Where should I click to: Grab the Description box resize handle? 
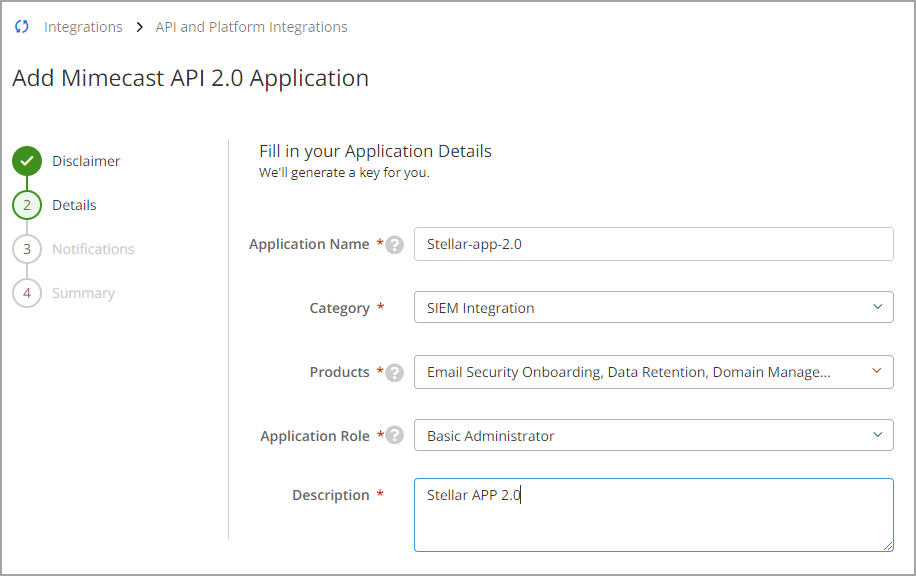pos(887,545)
